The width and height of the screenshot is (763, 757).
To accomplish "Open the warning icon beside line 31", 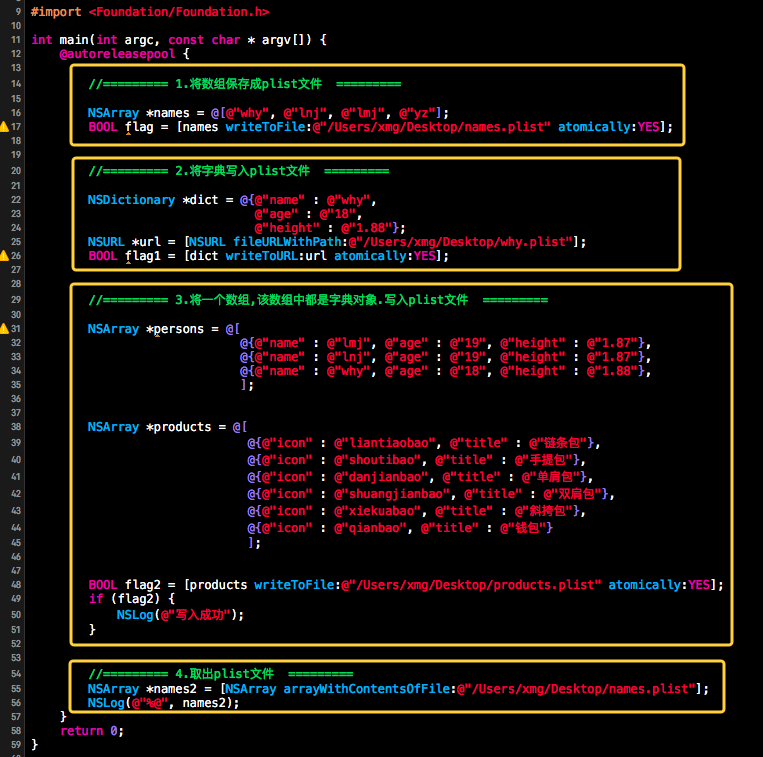I will point(4,329).
